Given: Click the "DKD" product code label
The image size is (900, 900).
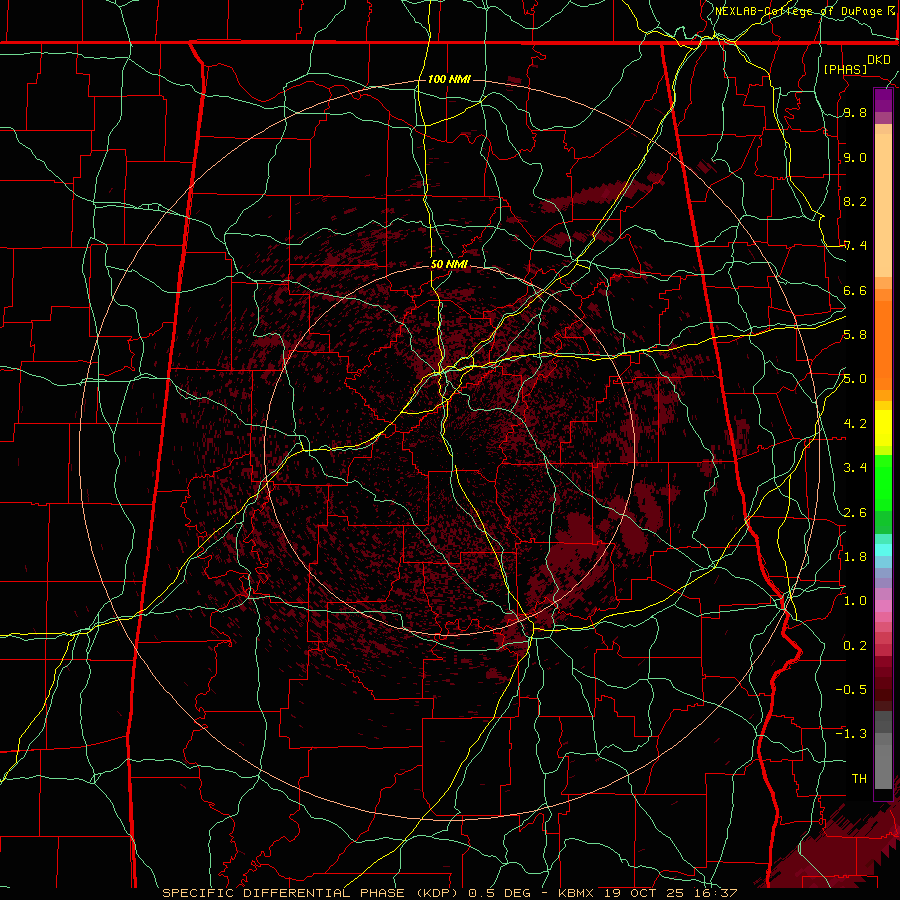Looking at the screenshot, I should [x=878, y=59].
